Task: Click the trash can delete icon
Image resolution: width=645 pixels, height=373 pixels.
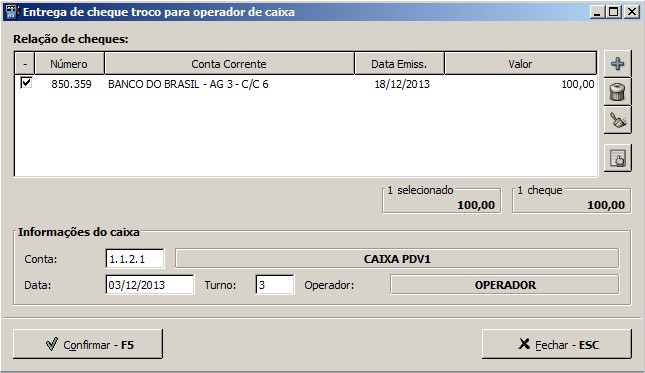Action: pos(617,92)
